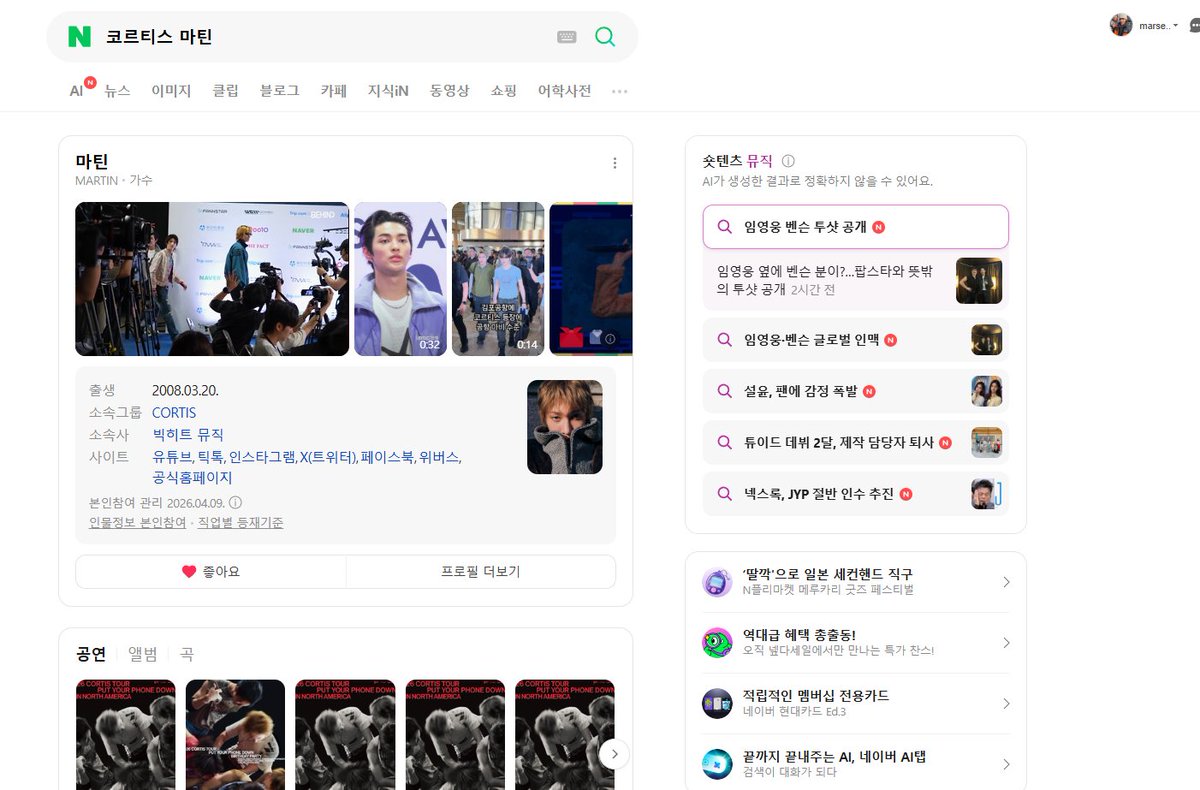
Task: Click the heart 좋아요 like button
Action: click(x=211, y=572)
